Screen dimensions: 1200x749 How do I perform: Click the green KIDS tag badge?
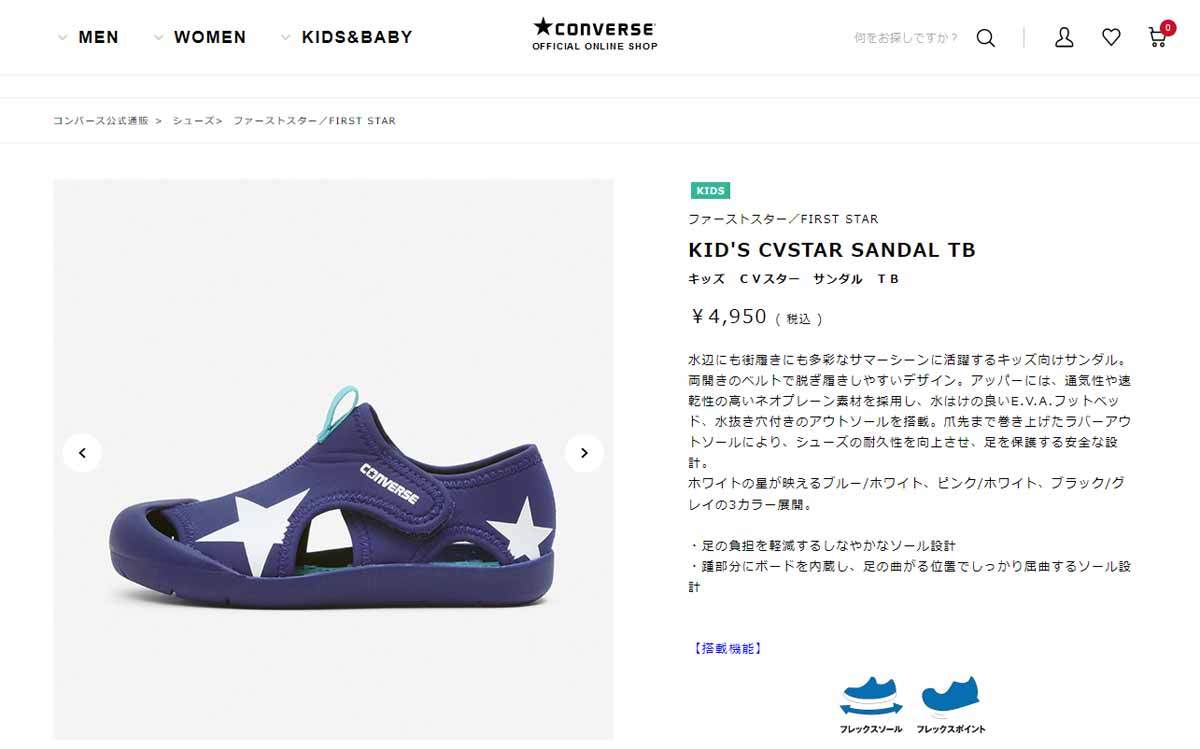pyautogui.click(x=710, y=190)
